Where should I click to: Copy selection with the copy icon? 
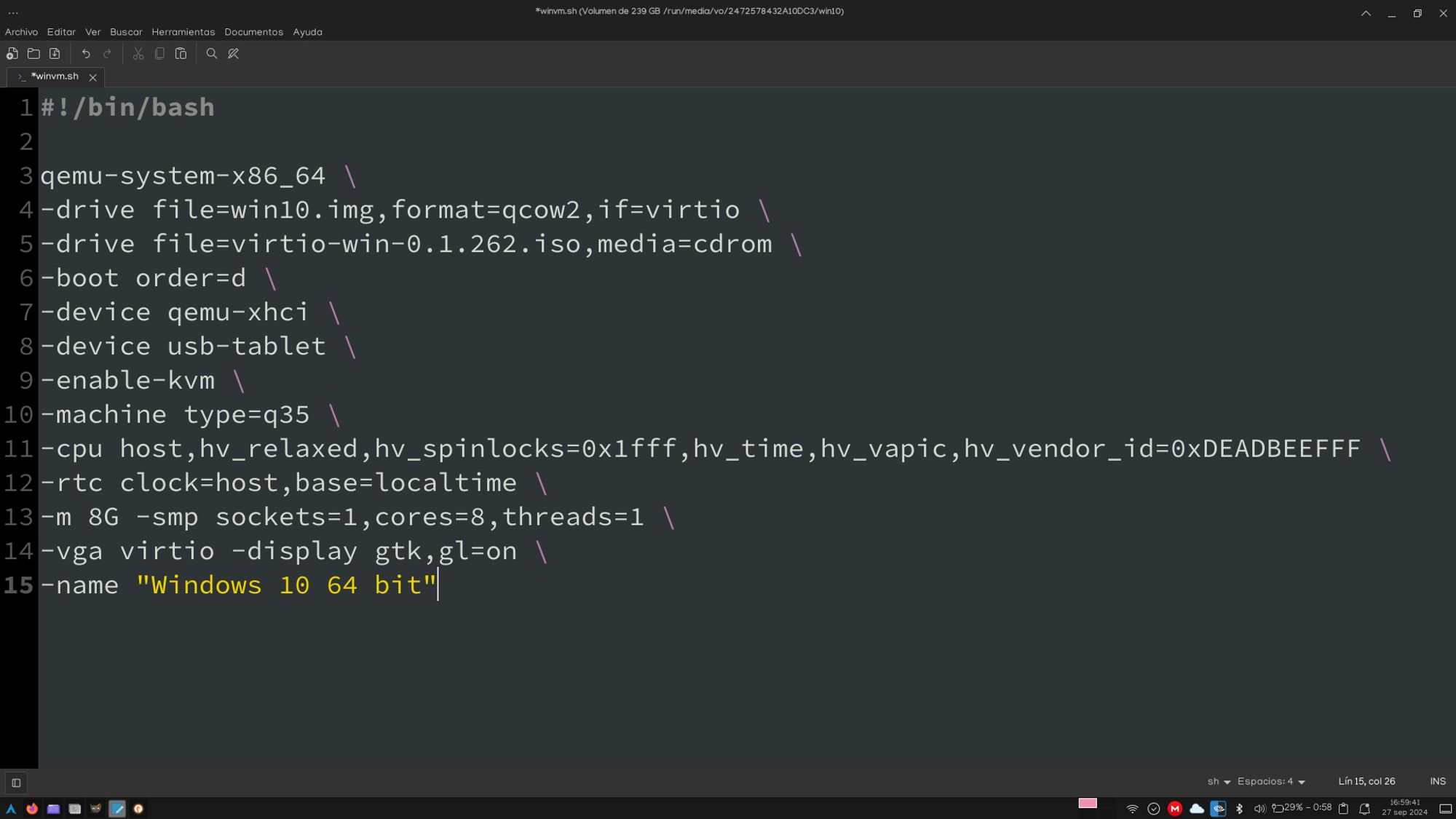(x=159, y=54)
